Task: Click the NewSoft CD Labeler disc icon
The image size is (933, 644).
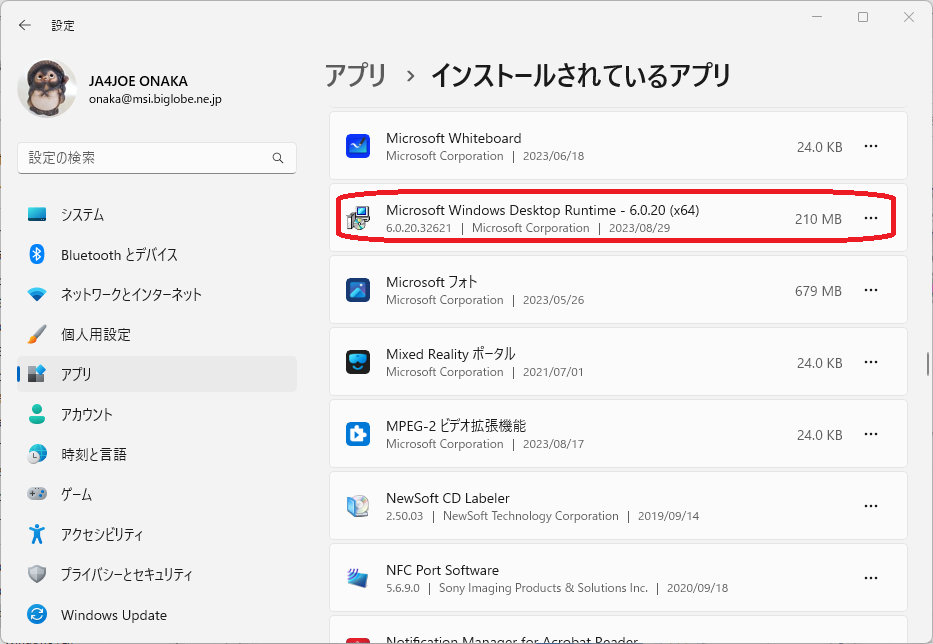Action: point(358,506)
